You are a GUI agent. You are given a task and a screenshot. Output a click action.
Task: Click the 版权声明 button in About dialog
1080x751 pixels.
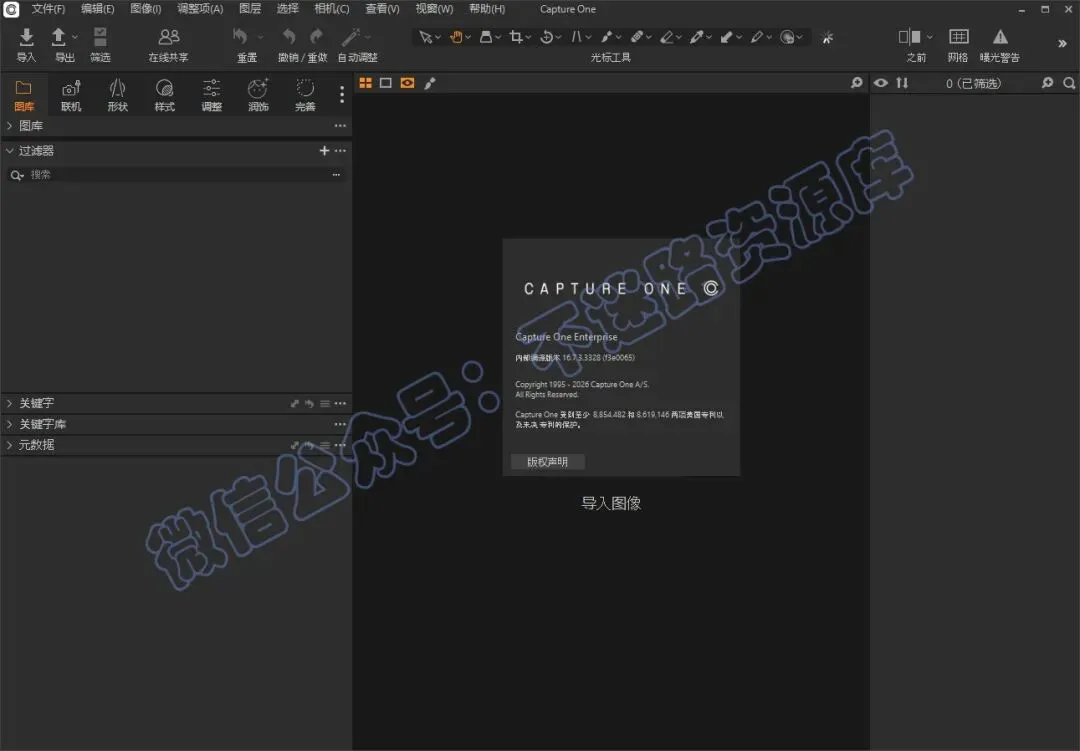tap(548, 462)
